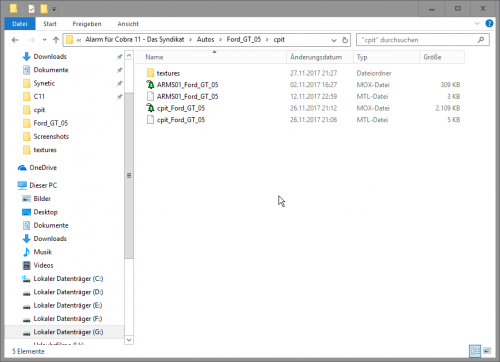This screenshot has width=500, height=362.
Task: Select Dieser PC in navigation pane
Action: [43, 185]
